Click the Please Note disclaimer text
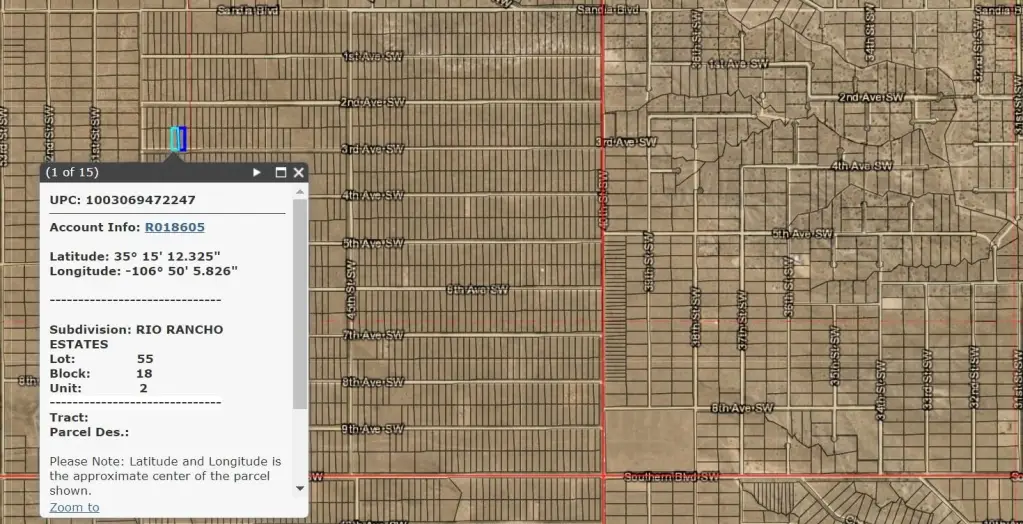The image size is (1023, 524). (165, 476)
